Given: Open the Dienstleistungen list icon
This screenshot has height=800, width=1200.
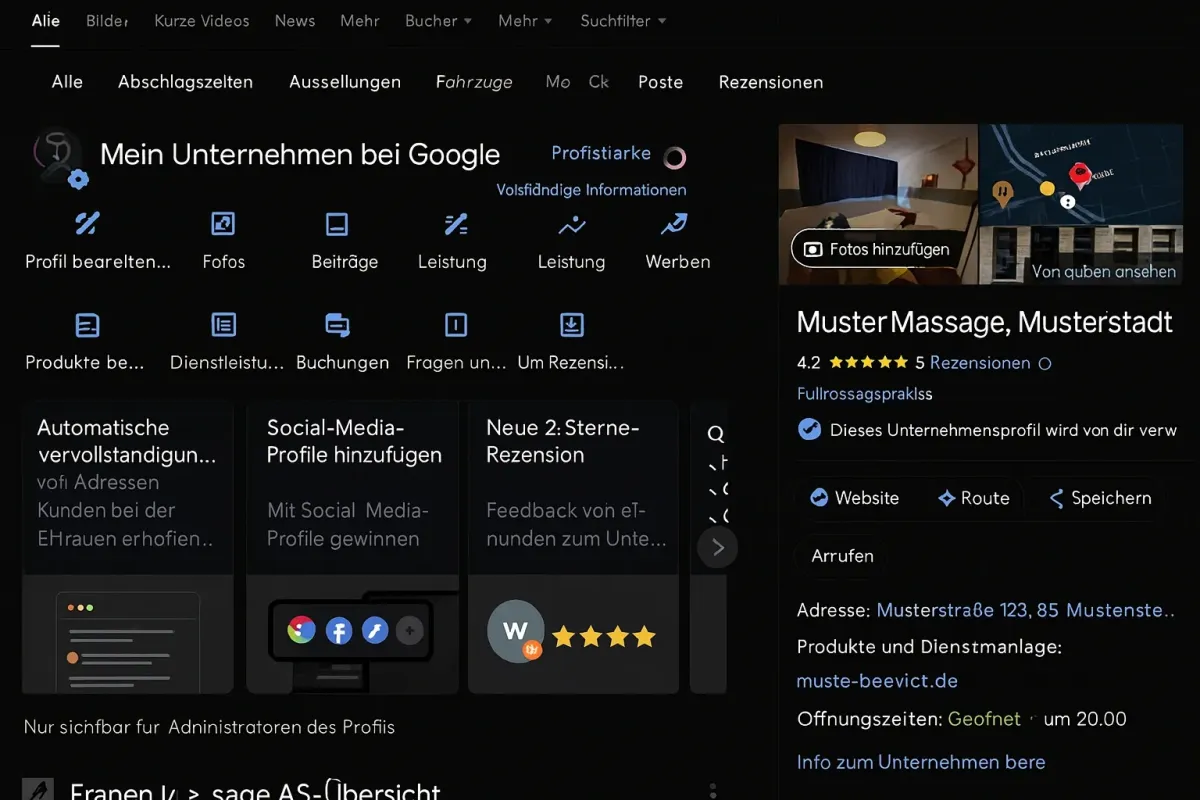Looking at the screenshot, I should click(223, 324).
